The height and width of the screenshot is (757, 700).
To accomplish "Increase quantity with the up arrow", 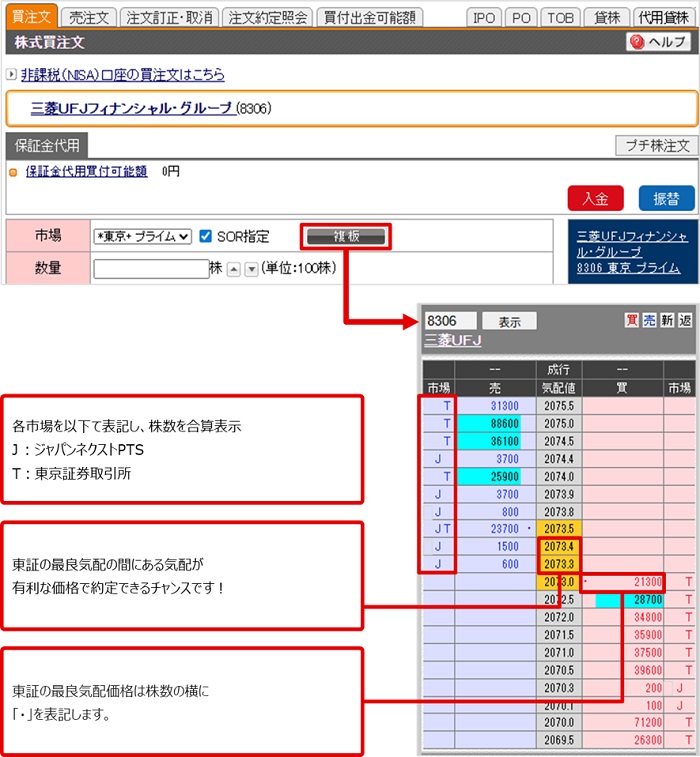I will click(234, 269).
